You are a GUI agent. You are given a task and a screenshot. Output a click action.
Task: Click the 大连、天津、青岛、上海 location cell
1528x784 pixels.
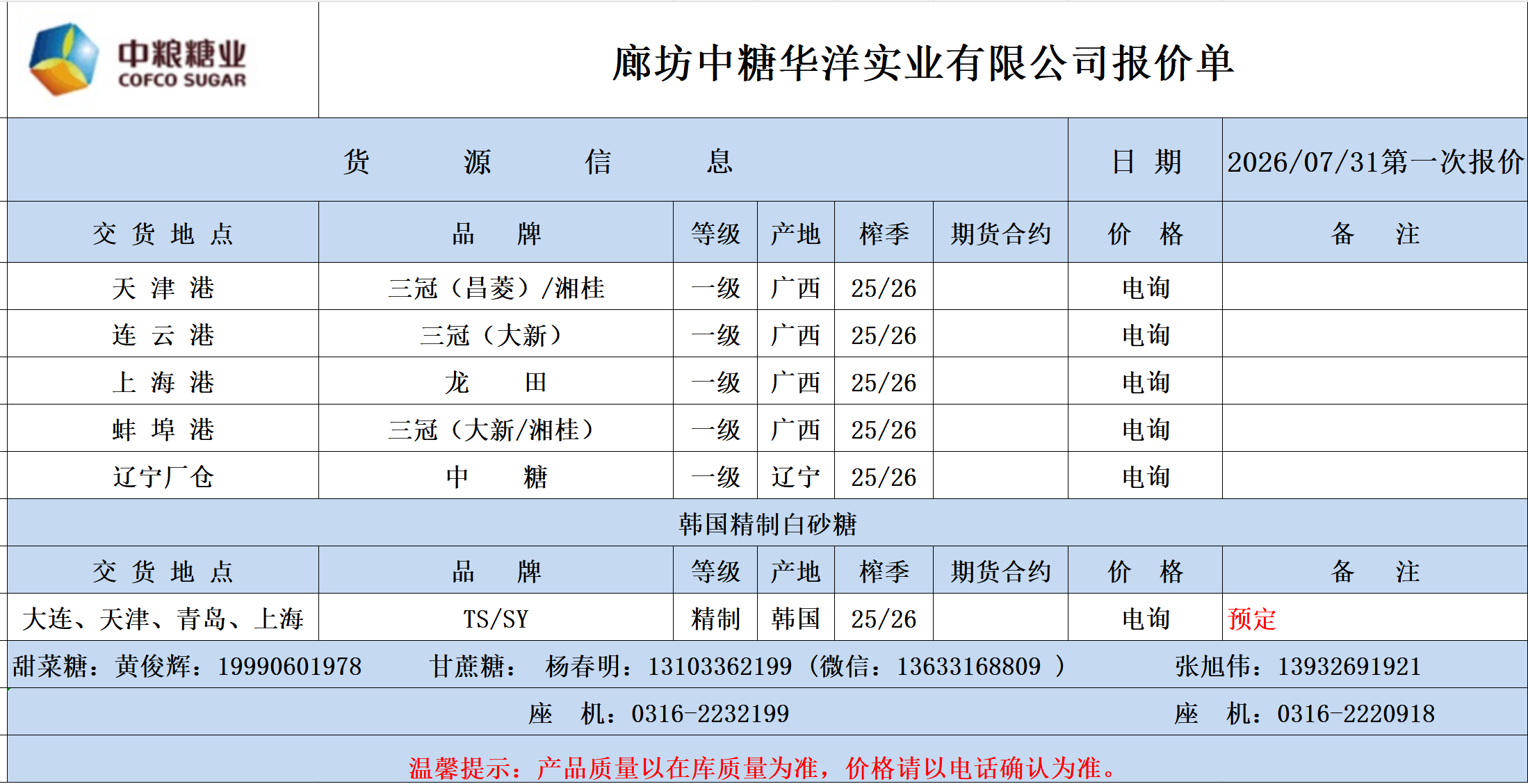[x=163, y=617]
